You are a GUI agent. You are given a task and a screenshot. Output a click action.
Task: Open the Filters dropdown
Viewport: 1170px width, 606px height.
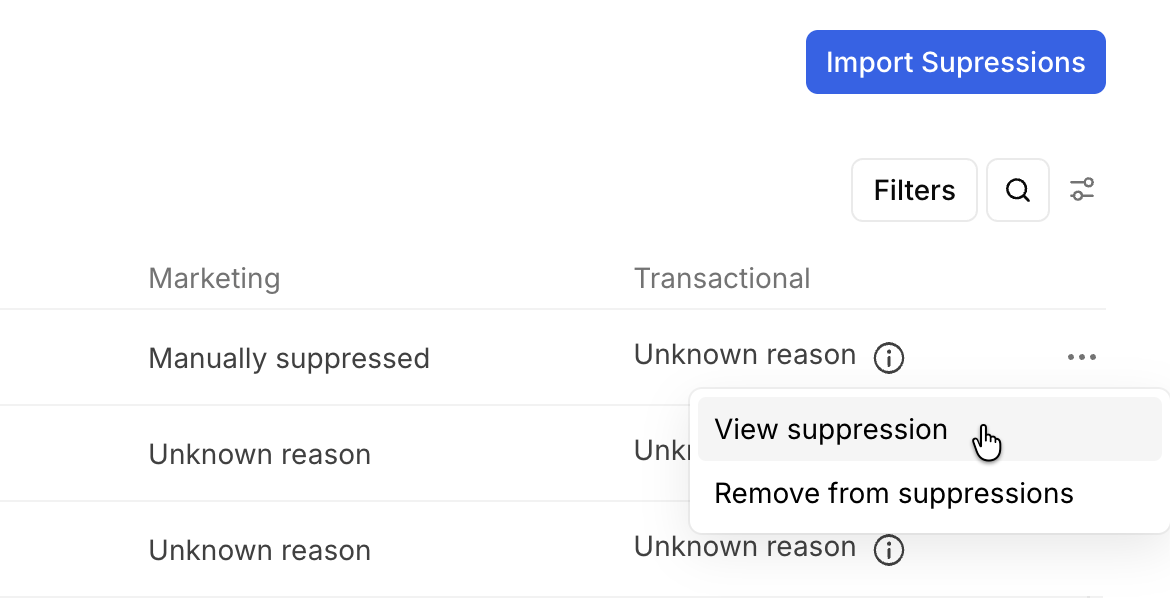[x=914, y=190]
